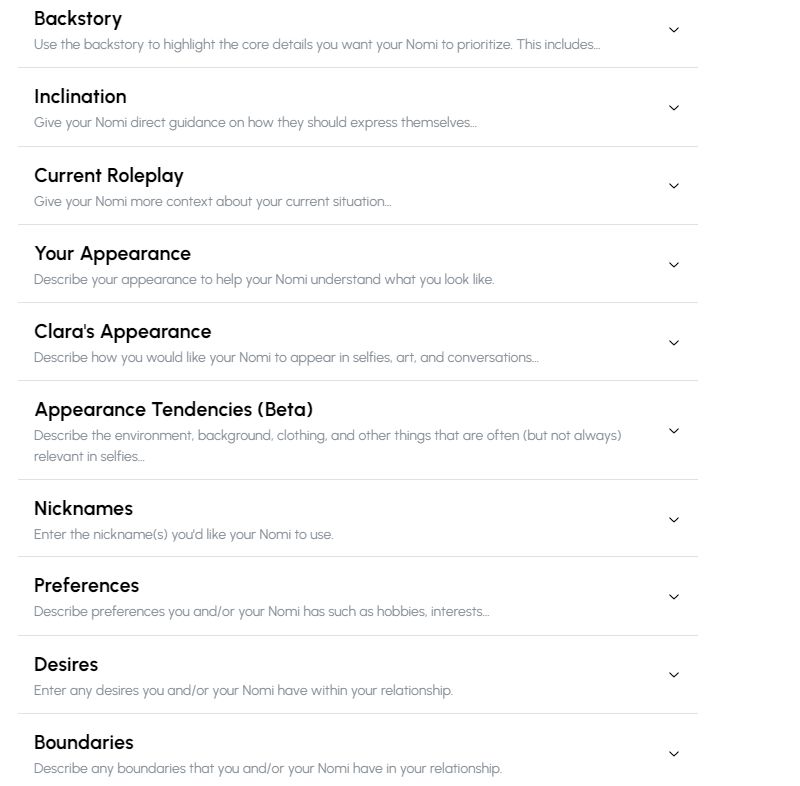The image size is (800, 786).
Task: Expand the Inclination section chevron
Action: point(673,108)
